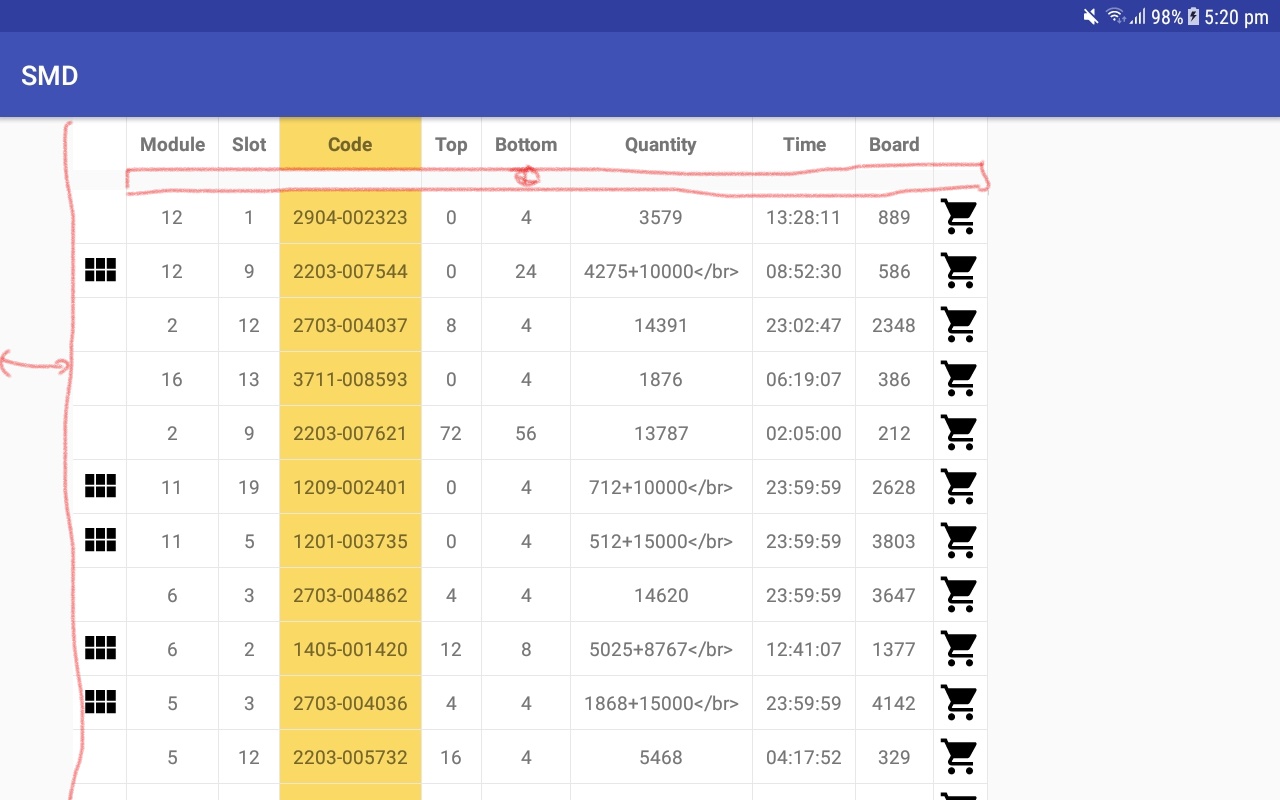Sort the table by the Module header
This screenshot has width=1280, height=800.
171,144
